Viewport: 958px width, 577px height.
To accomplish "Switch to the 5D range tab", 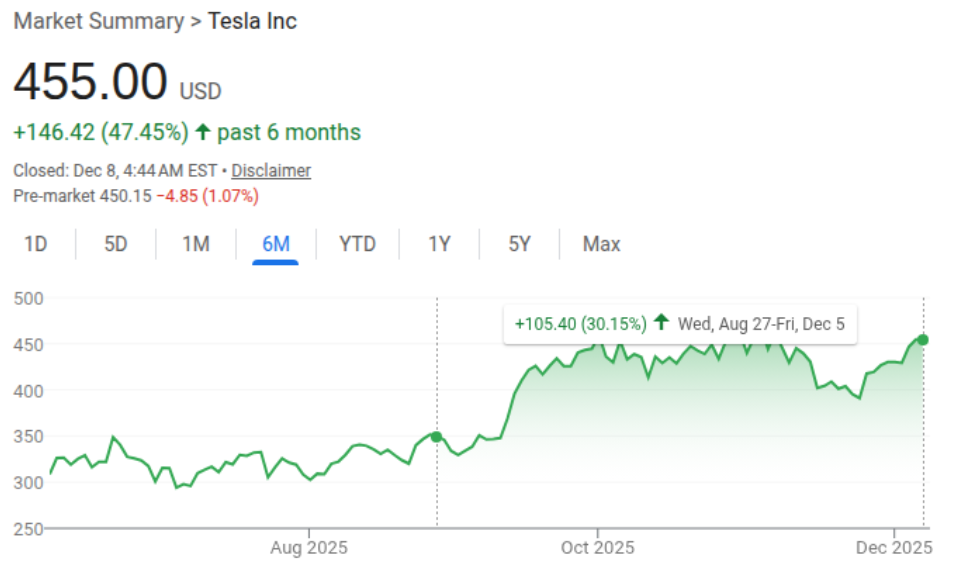I will (116, 244).
